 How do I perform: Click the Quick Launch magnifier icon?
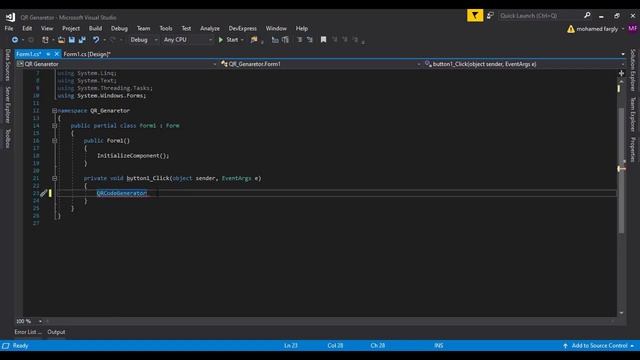587,16
